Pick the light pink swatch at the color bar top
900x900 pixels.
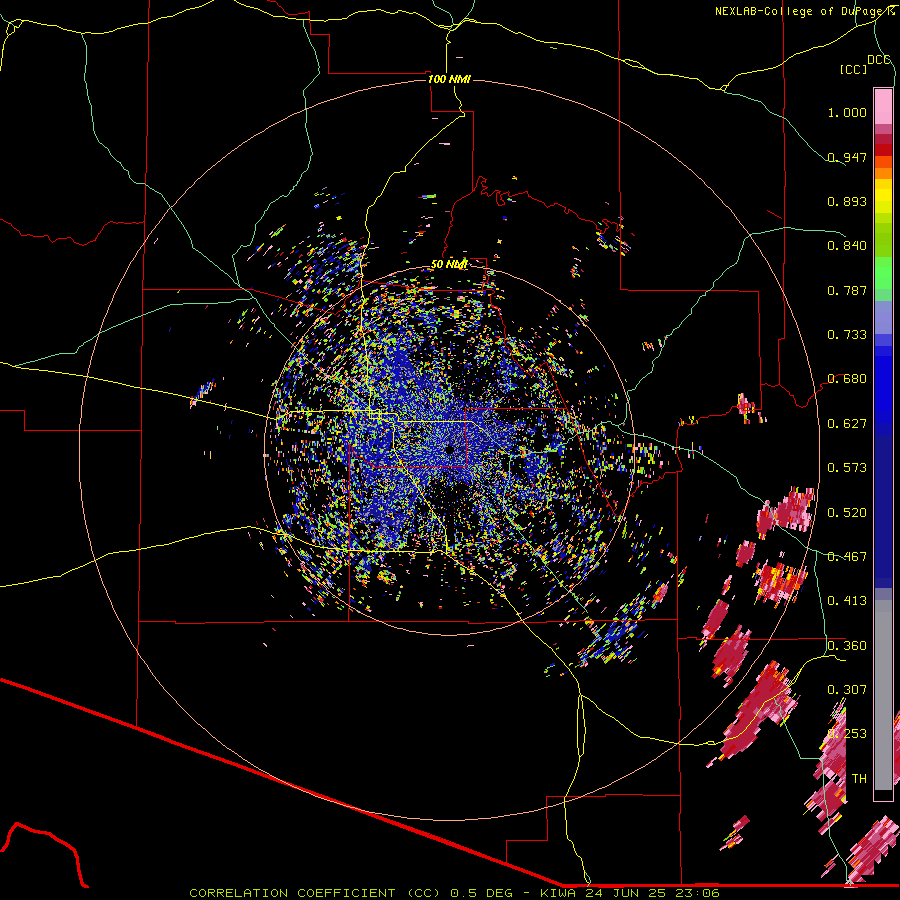(883, 106)
